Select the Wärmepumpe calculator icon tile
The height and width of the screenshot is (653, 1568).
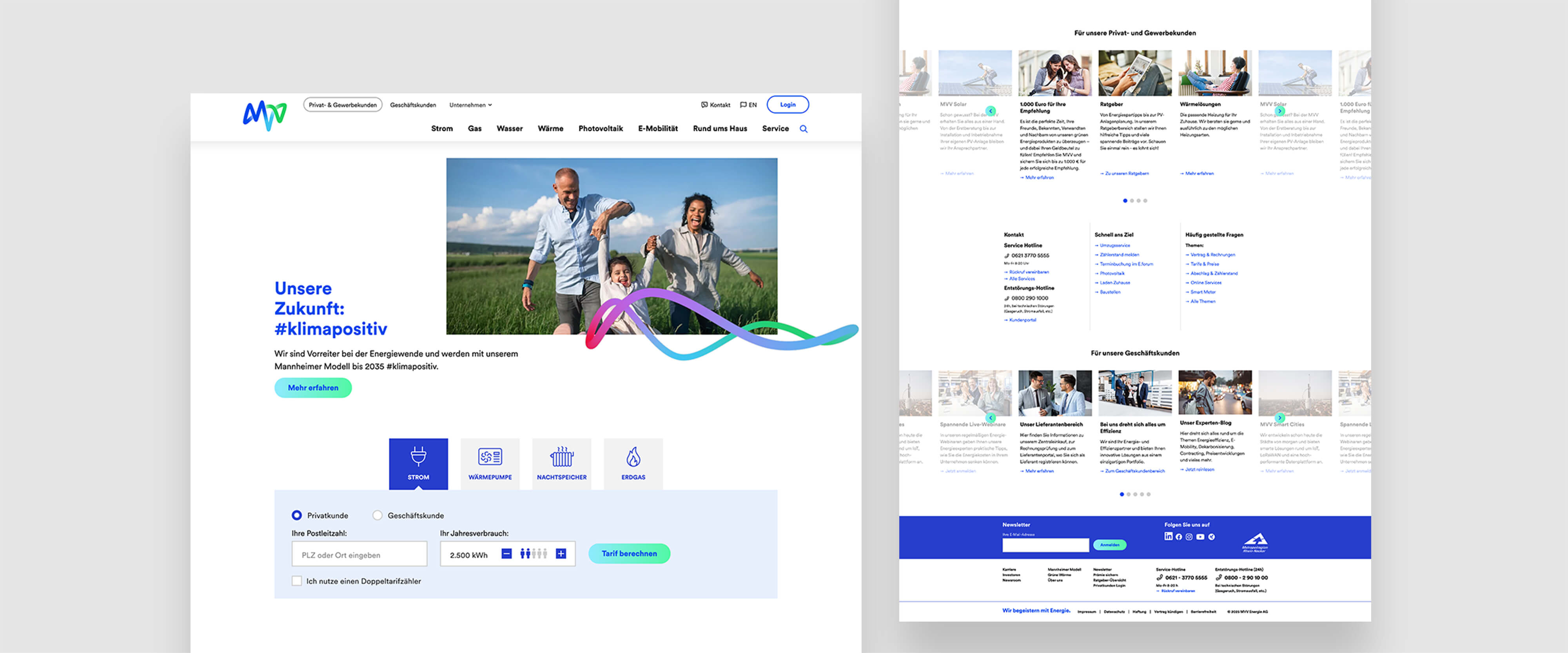coord(490,463)
